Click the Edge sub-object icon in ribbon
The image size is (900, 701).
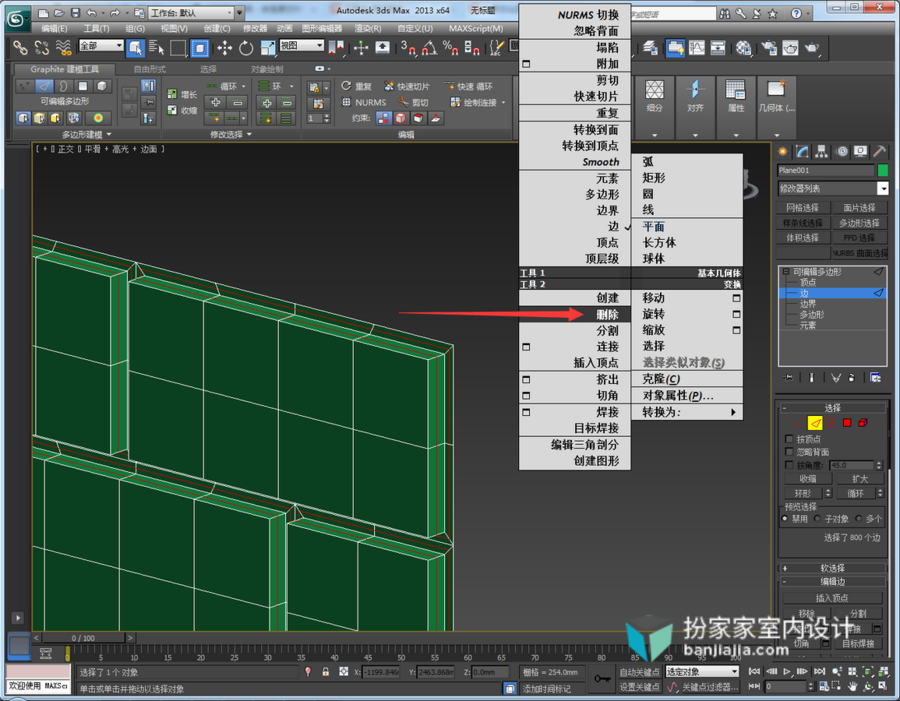pos(44,86)
